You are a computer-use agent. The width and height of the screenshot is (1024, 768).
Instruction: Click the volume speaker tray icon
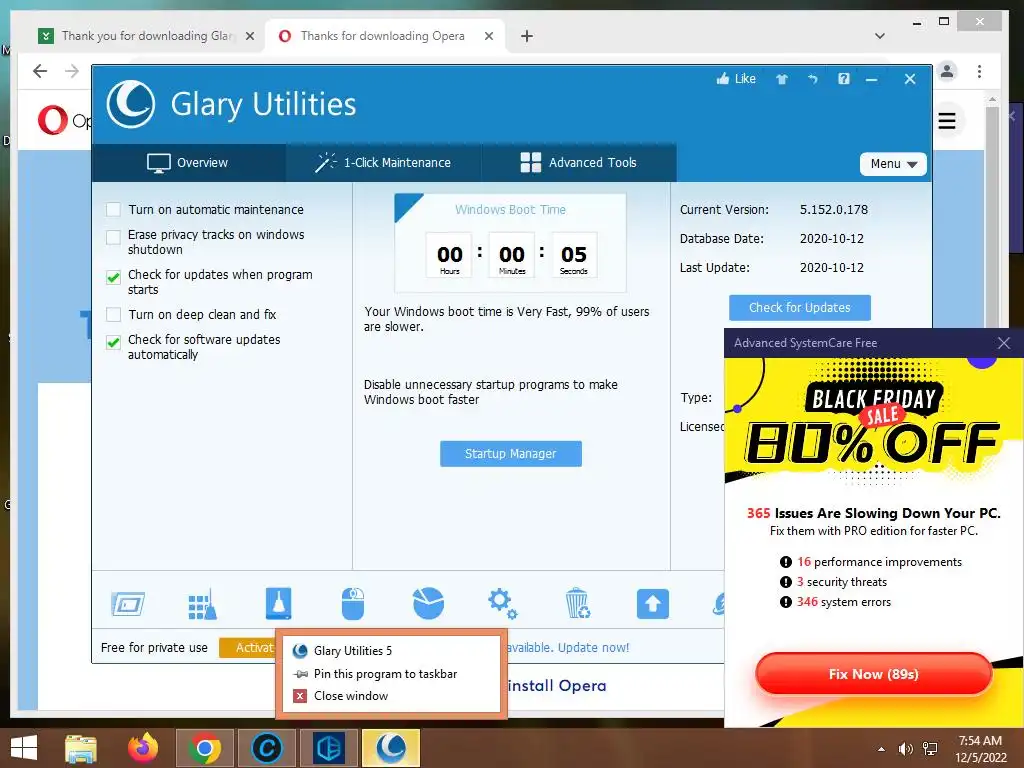(905, 749)
